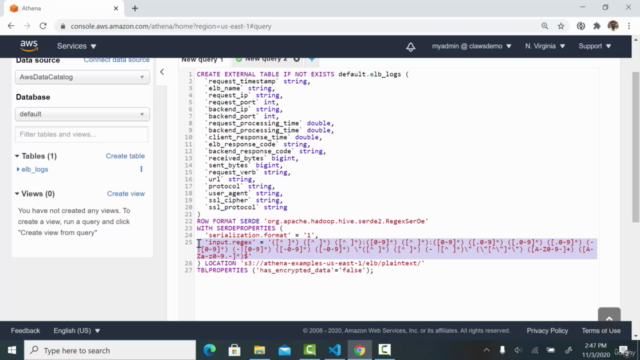
Task: Click the TBLPROPERTIES line in editor
Action: tap(285, 270)
